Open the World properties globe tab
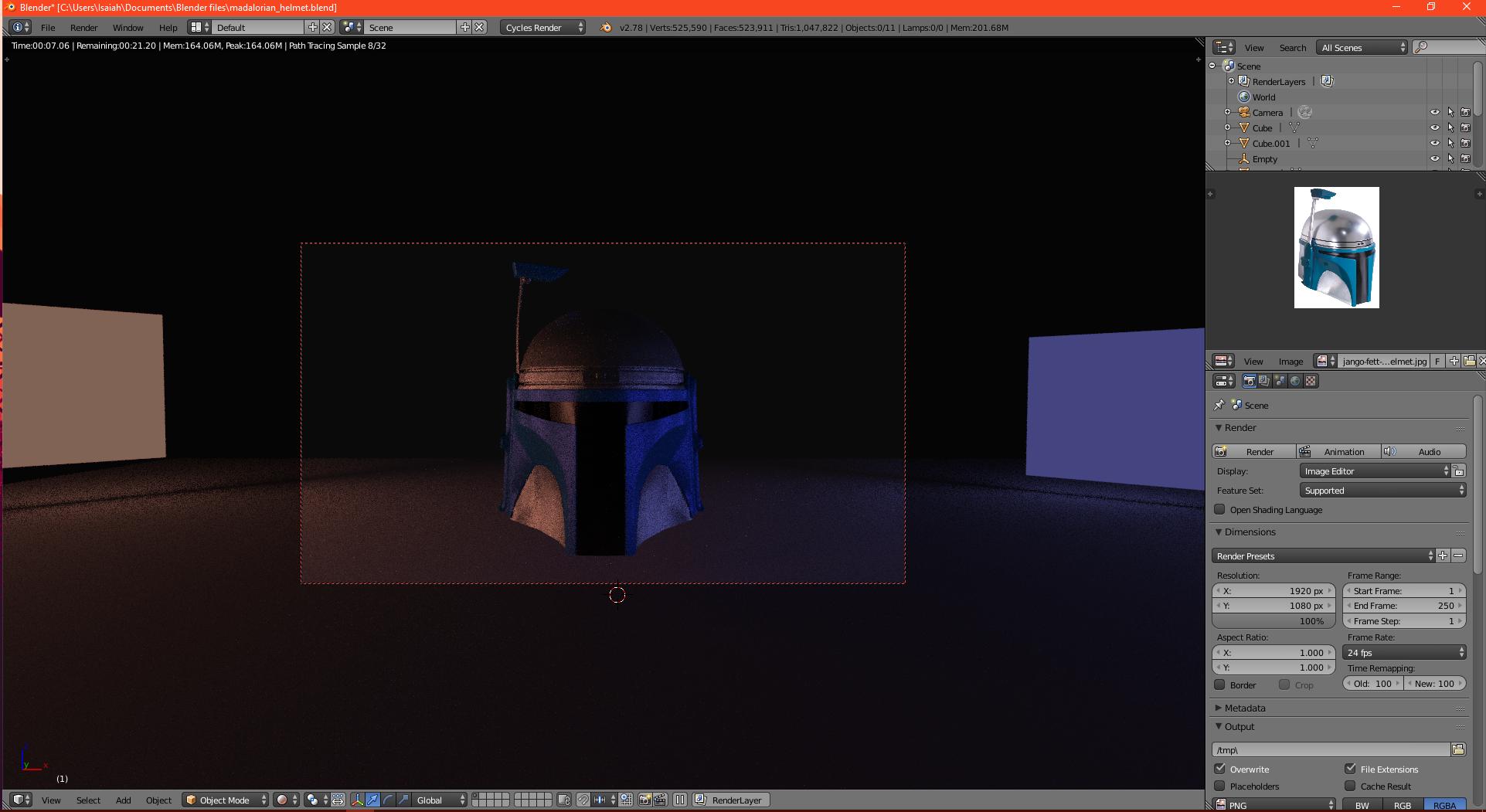1486x812 pixels. pos(1295,381)
